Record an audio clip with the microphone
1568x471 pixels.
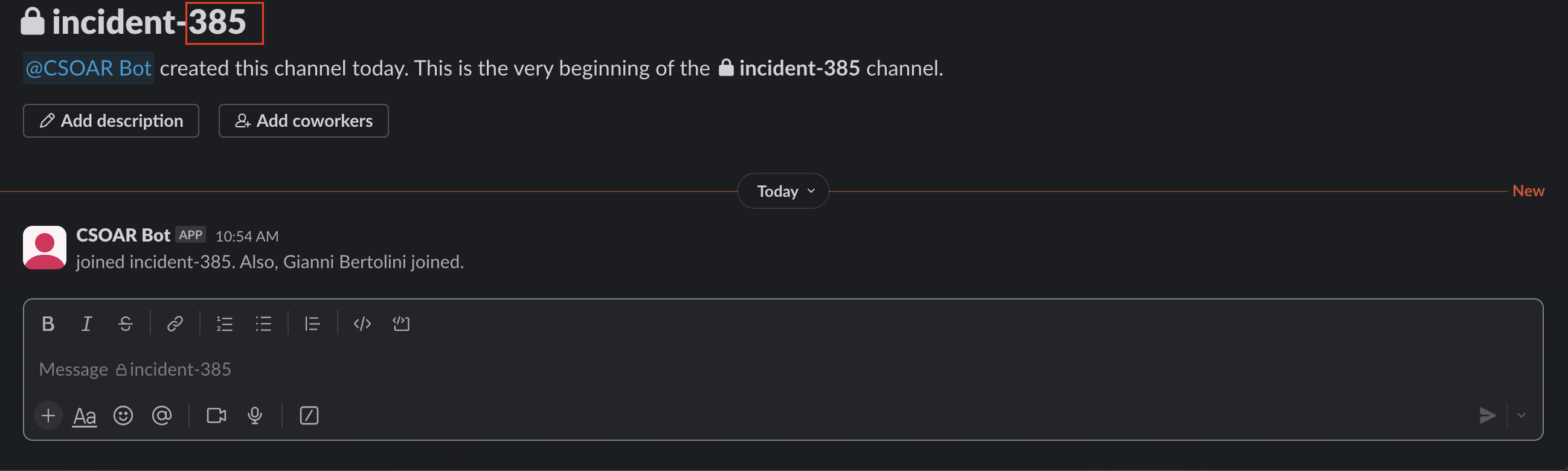point(255,415)
